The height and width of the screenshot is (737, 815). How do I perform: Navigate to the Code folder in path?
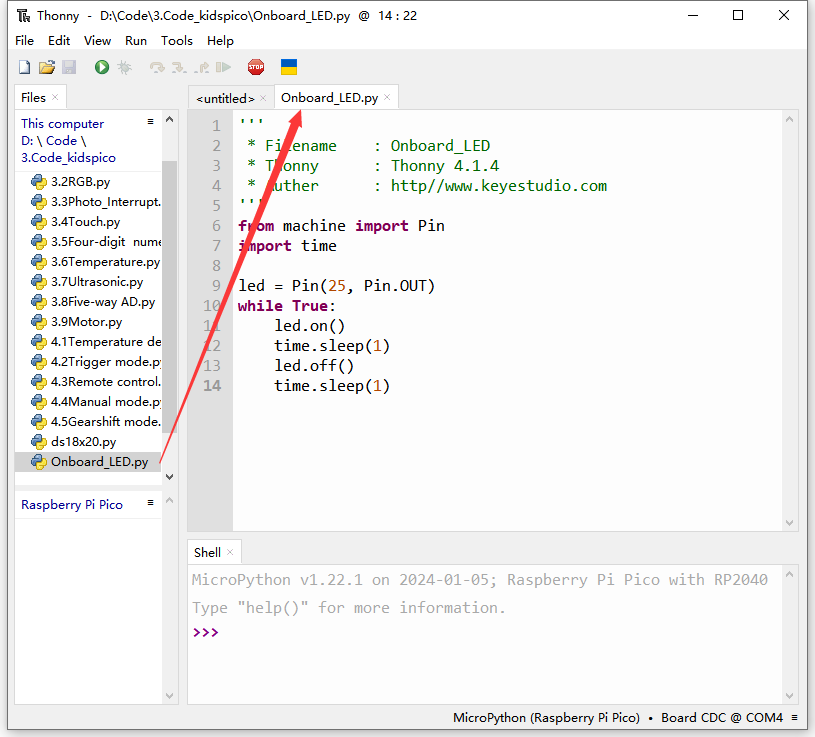61,141
